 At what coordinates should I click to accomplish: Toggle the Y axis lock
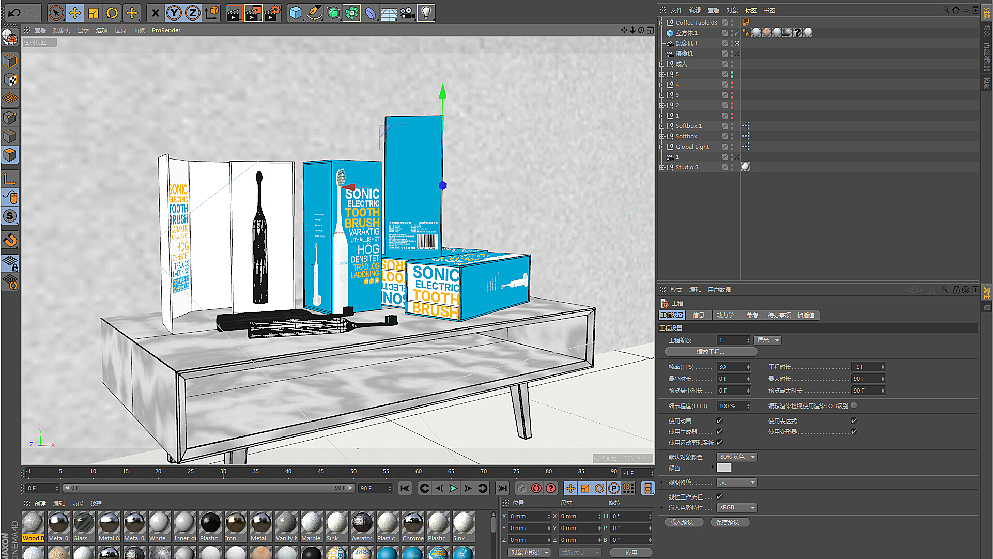174,12
